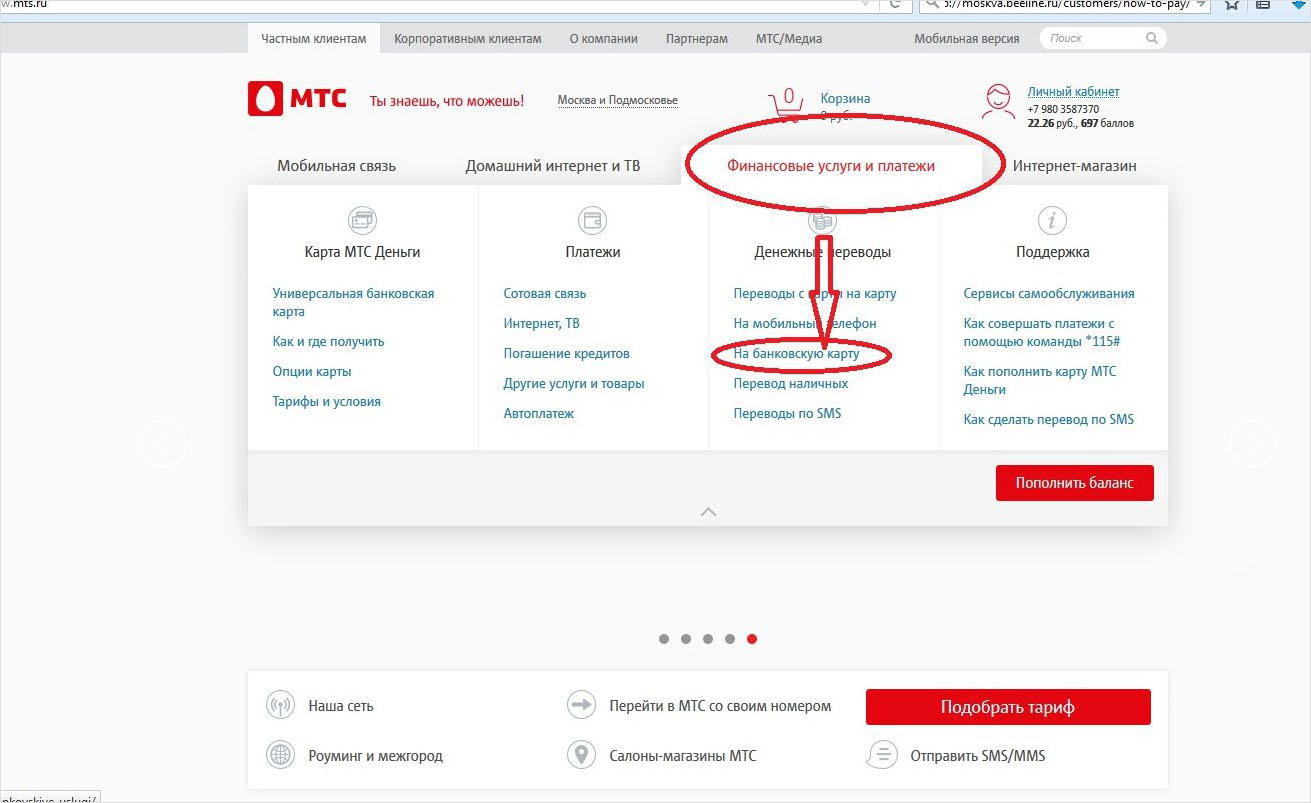
Task: Open the Домашний интернет и ТВ menu
Action: tap(553, 166)
